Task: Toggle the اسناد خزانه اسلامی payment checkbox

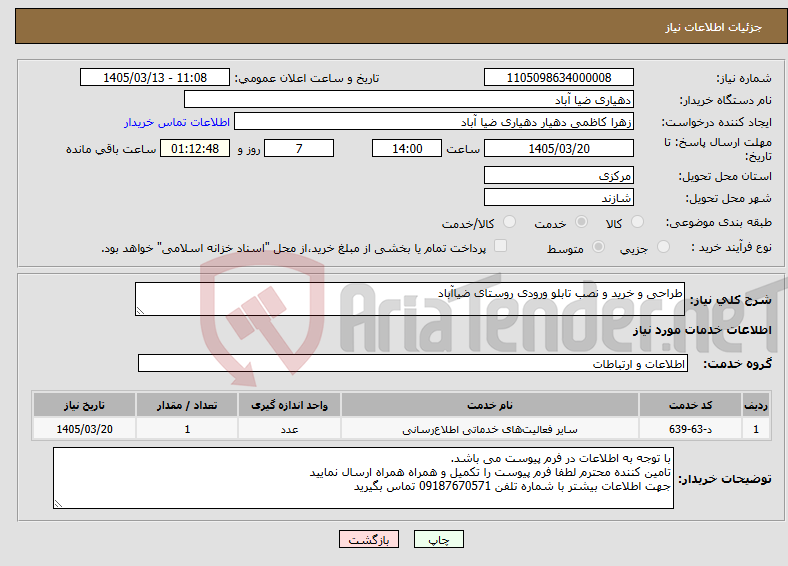Action: pos(501,246)
